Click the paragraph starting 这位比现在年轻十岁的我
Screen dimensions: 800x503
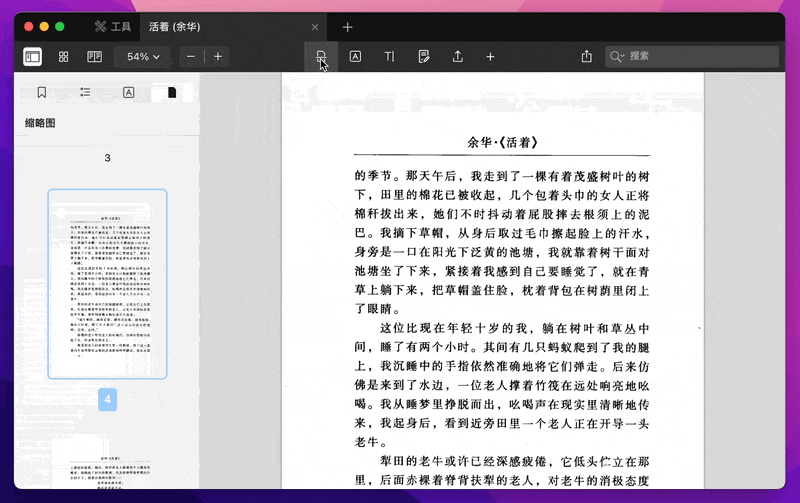(502, 385)
